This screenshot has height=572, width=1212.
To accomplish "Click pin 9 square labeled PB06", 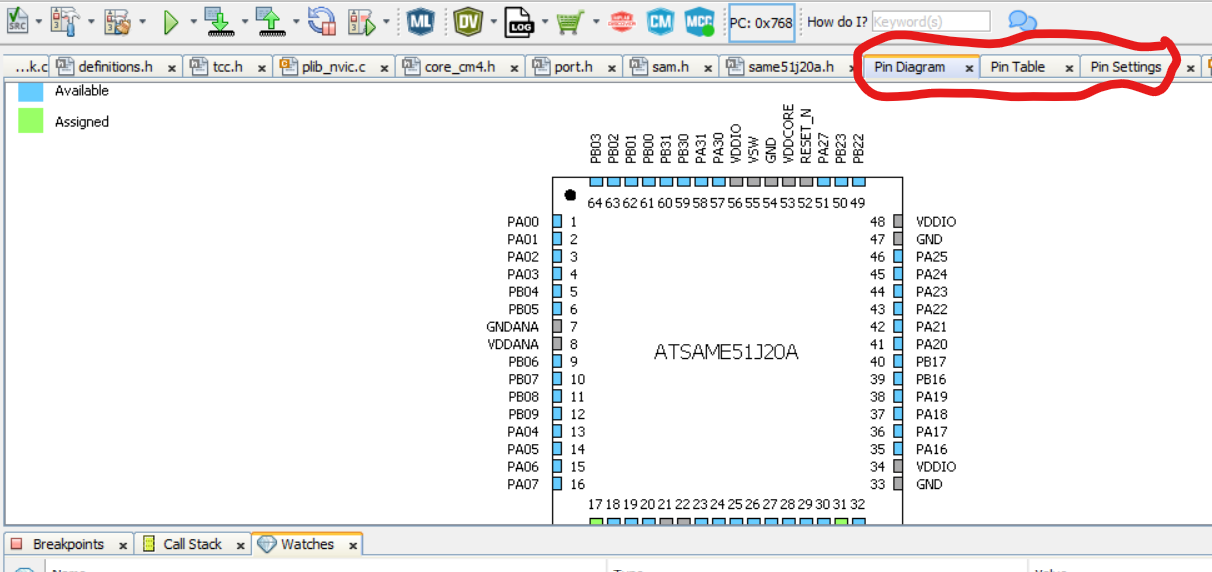I will 558,362.
